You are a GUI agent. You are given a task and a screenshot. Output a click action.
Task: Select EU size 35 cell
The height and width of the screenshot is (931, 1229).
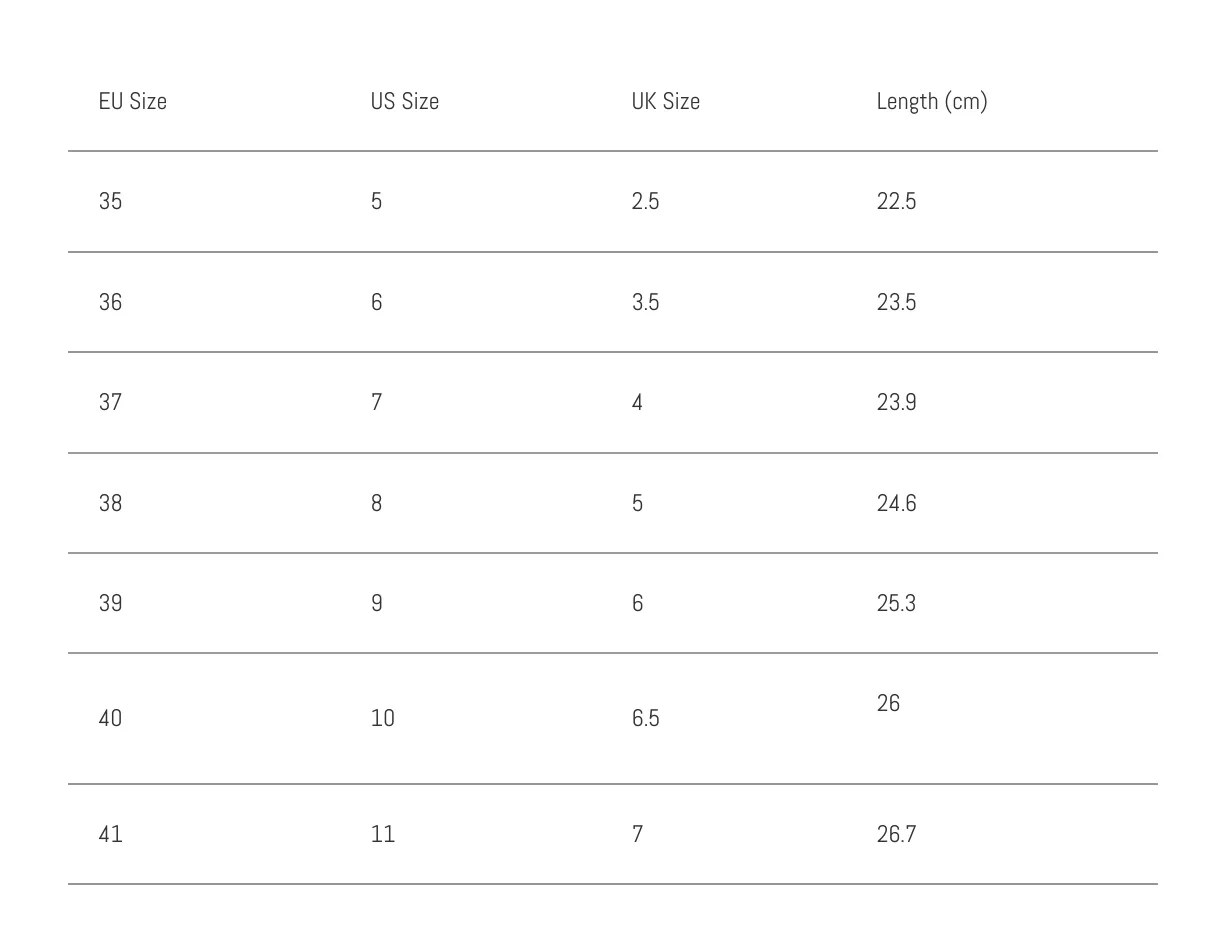(x=110, y=201)
